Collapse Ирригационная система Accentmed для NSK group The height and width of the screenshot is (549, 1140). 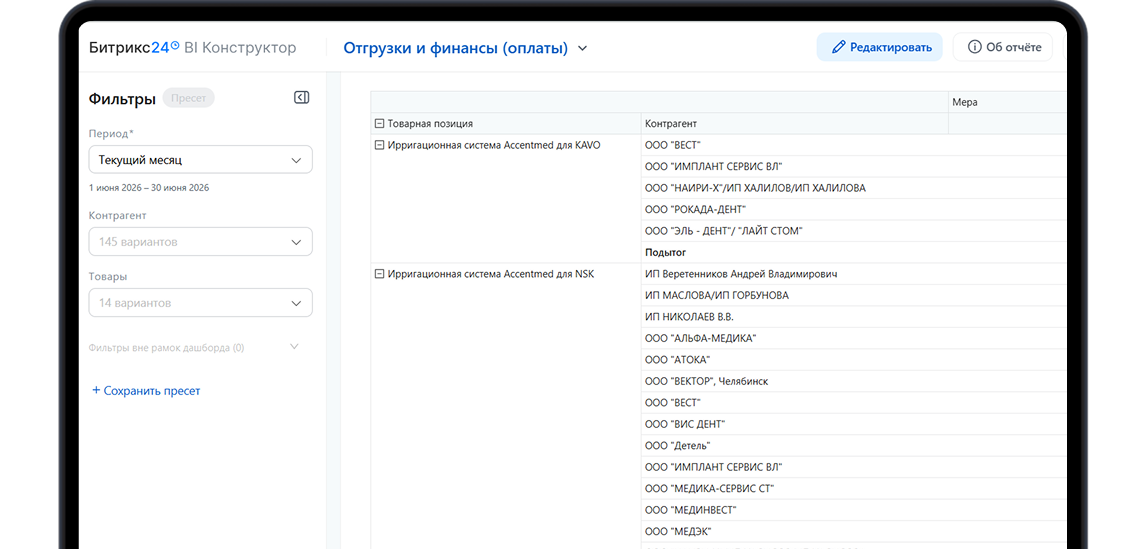pos(379,274)
